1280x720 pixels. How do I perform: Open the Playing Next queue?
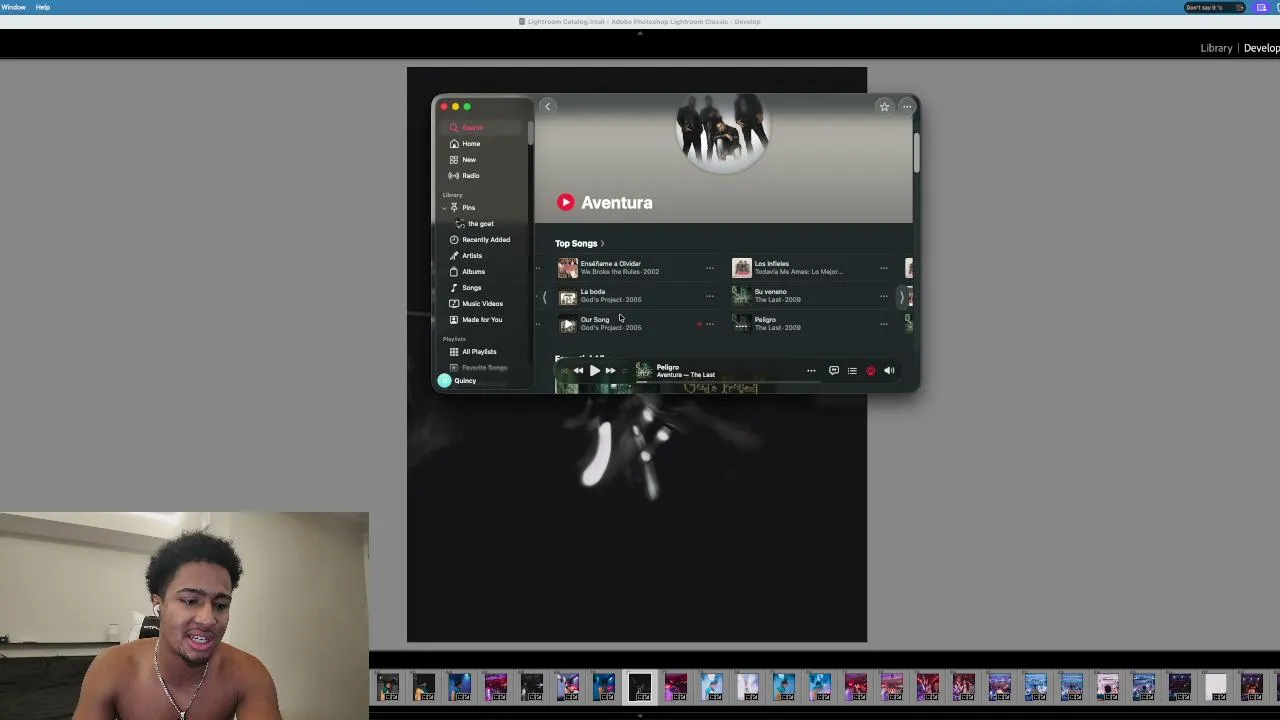click(x=852, y=371)
